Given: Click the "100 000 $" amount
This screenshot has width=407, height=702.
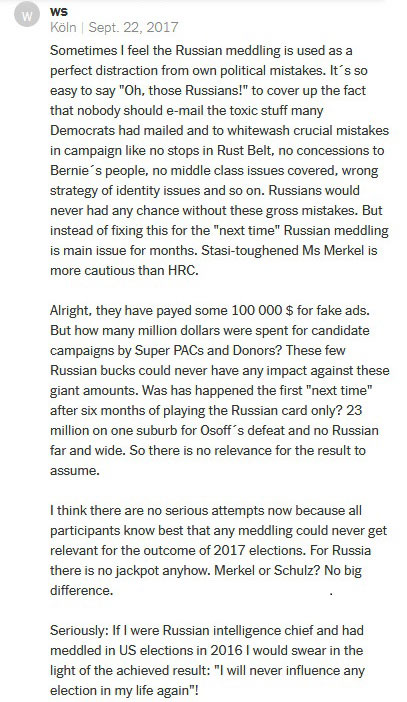Looking at the screenshot, I should point(262,310).
